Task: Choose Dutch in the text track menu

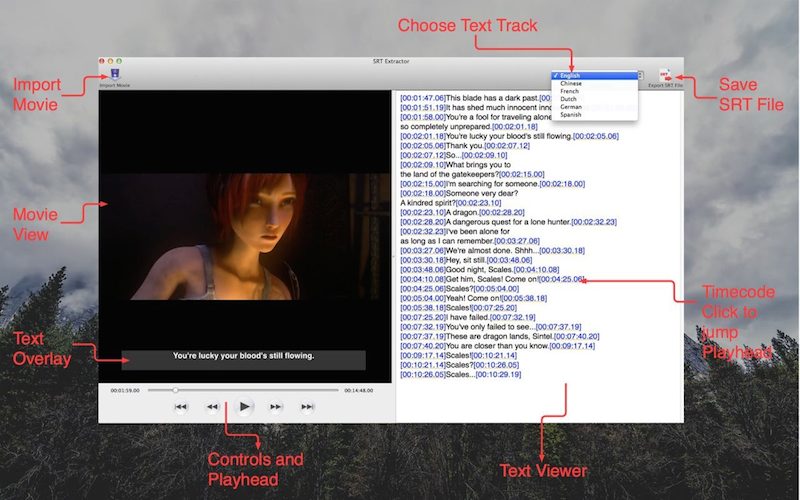Action: [594, 99]
